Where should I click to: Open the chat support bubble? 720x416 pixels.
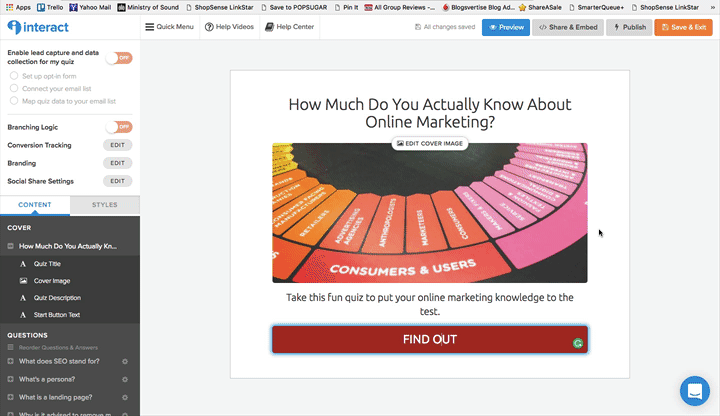click(695, 391)
